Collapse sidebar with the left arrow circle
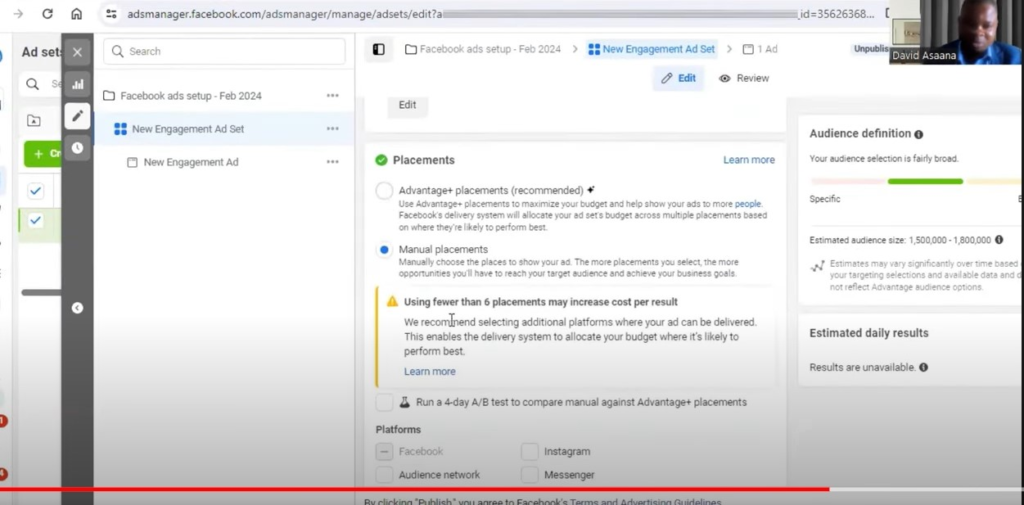 77,308
